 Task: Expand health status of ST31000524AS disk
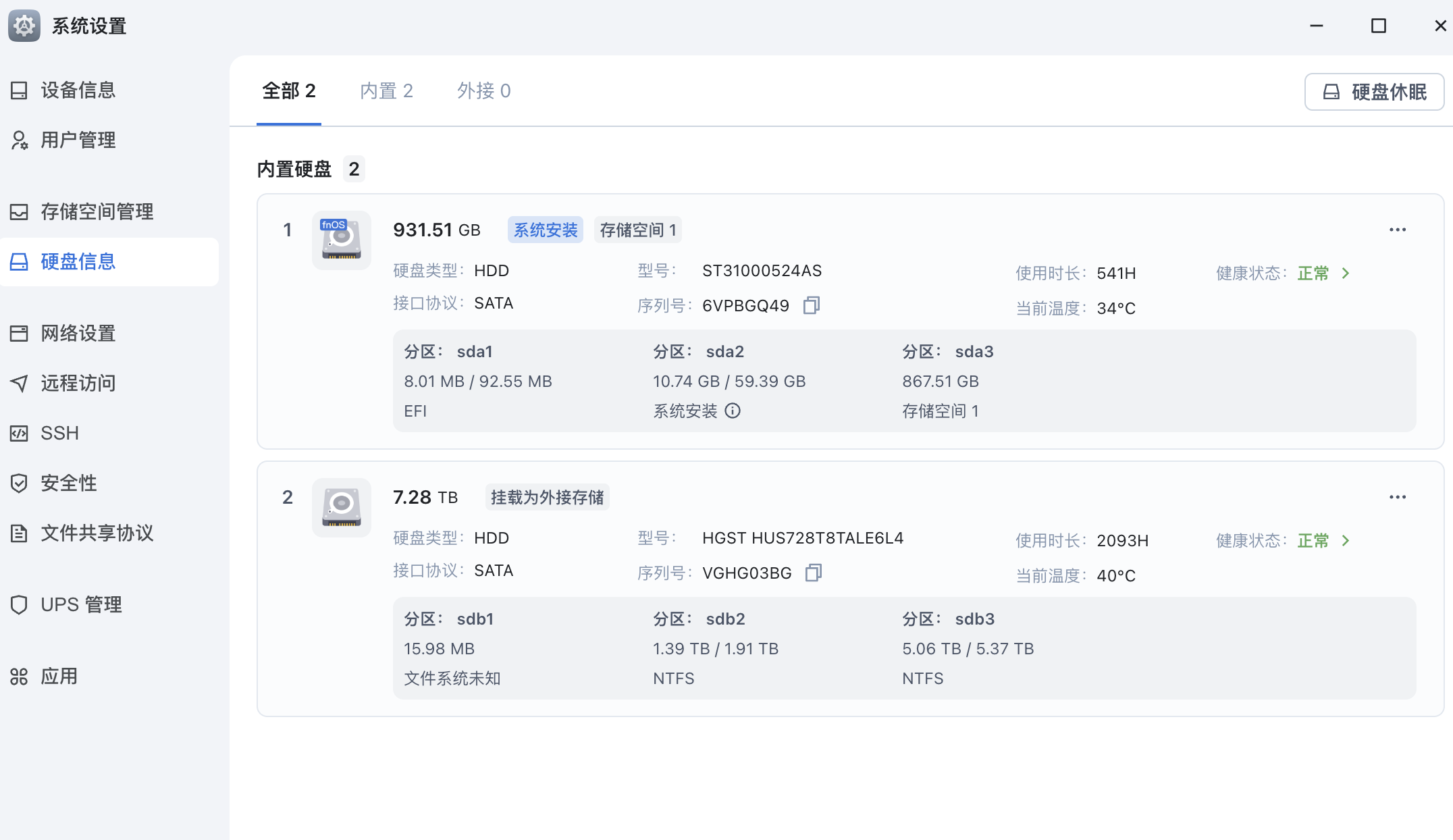1346,273
